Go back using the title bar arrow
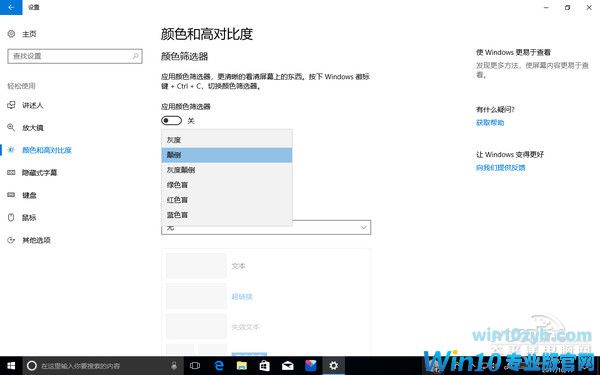Viewport: 600px width, 375px height. tap(11, 7)
